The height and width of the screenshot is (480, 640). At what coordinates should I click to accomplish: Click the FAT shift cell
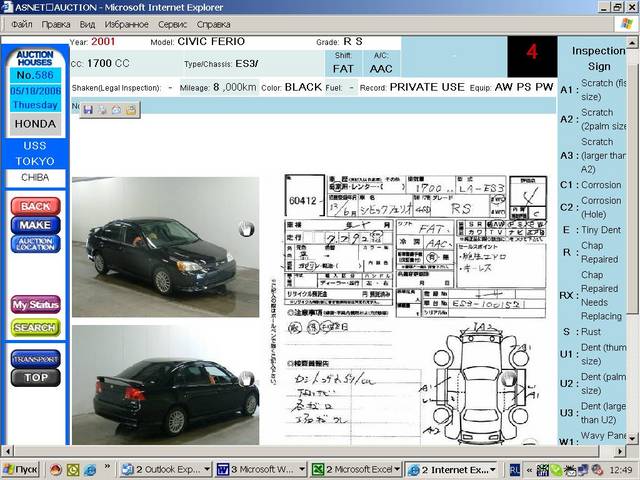(x=343, y=64)
